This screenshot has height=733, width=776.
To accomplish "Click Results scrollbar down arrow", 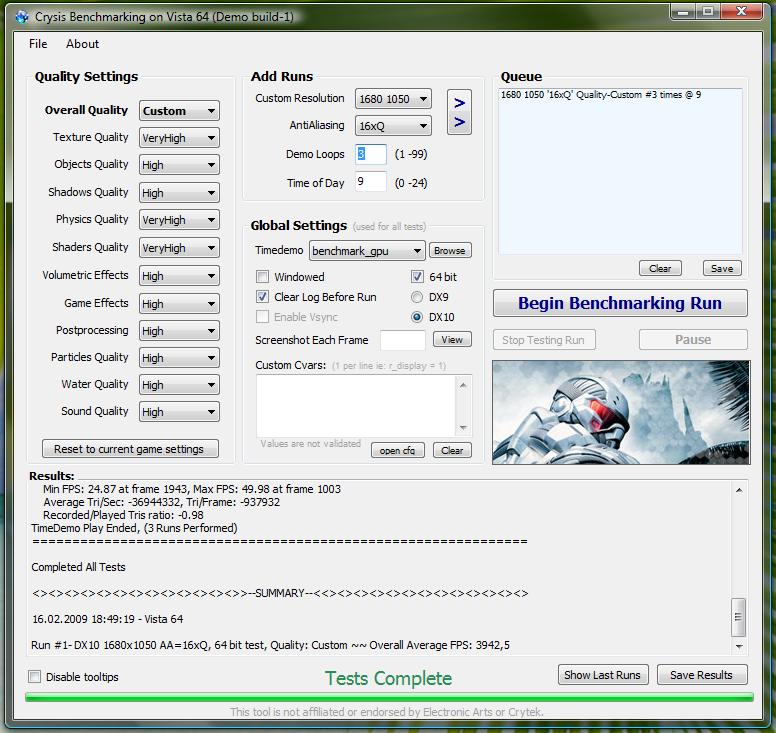I will [739, 646].
